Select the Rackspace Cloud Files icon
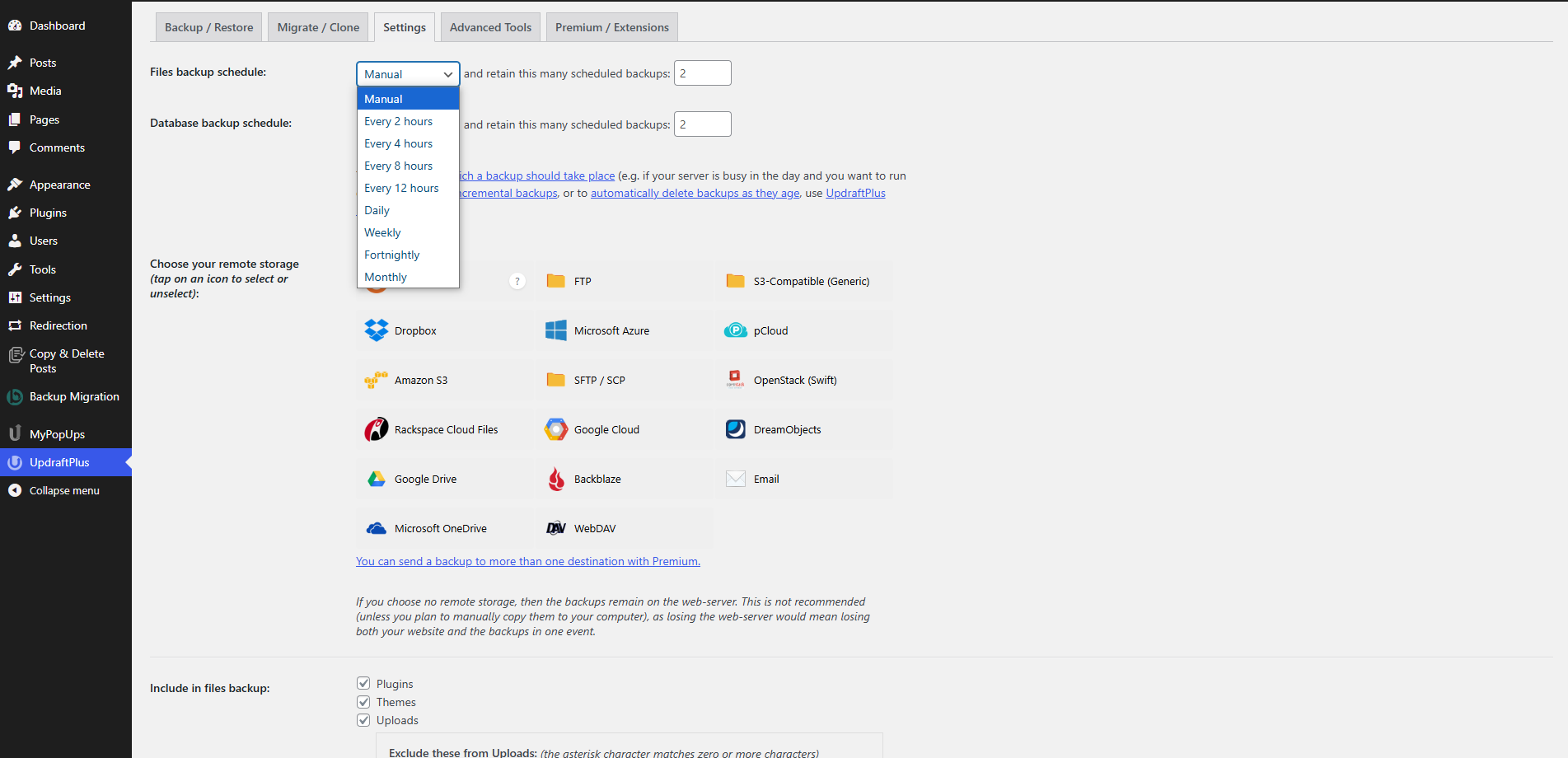The height and width of the screenshot is (758, 1568). (x=377, y=429)
